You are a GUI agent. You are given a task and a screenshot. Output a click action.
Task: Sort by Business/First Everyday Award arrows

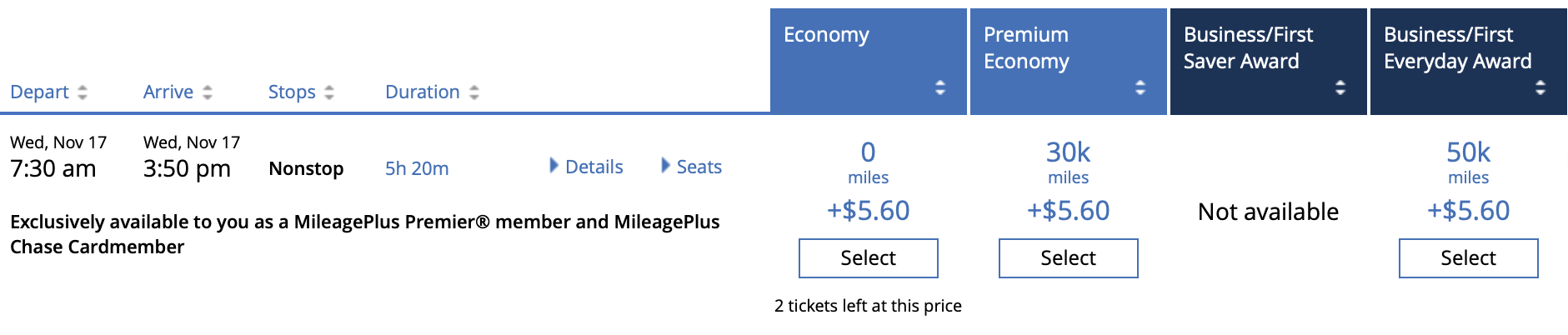tap(1540, 87)
